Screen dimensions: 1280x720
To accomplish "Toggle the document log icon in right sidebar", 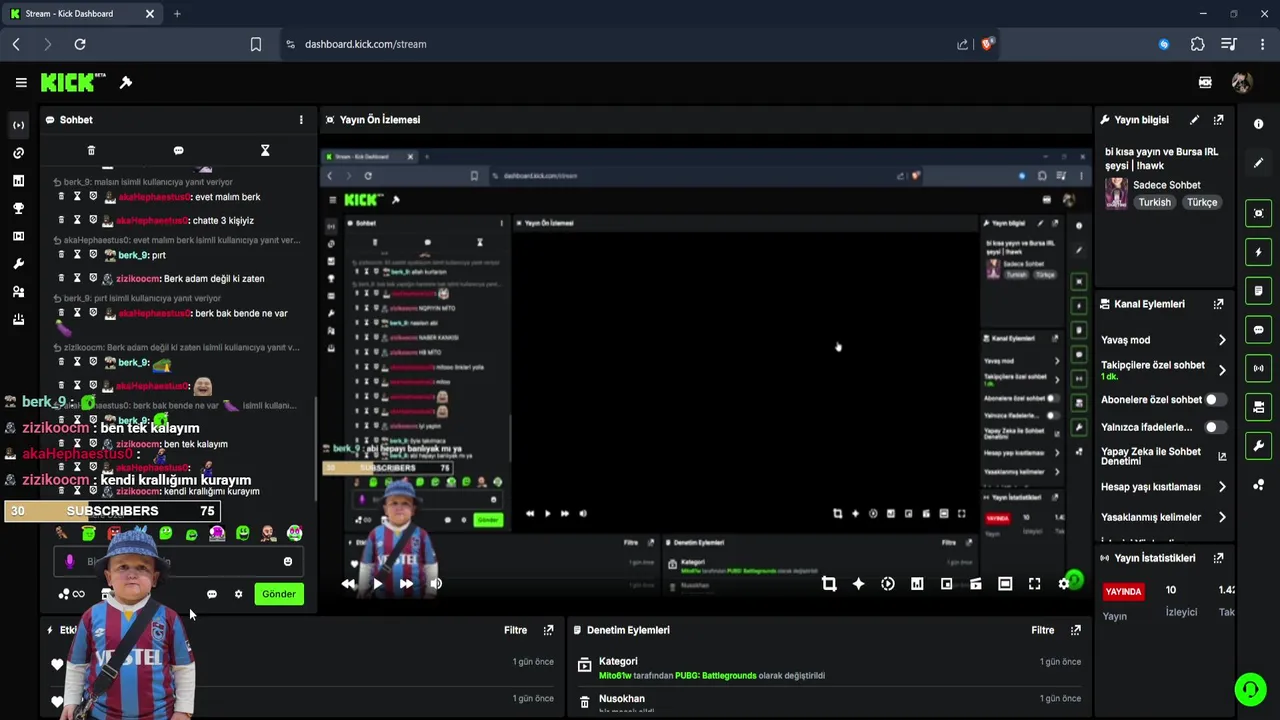I will 1258,291.
